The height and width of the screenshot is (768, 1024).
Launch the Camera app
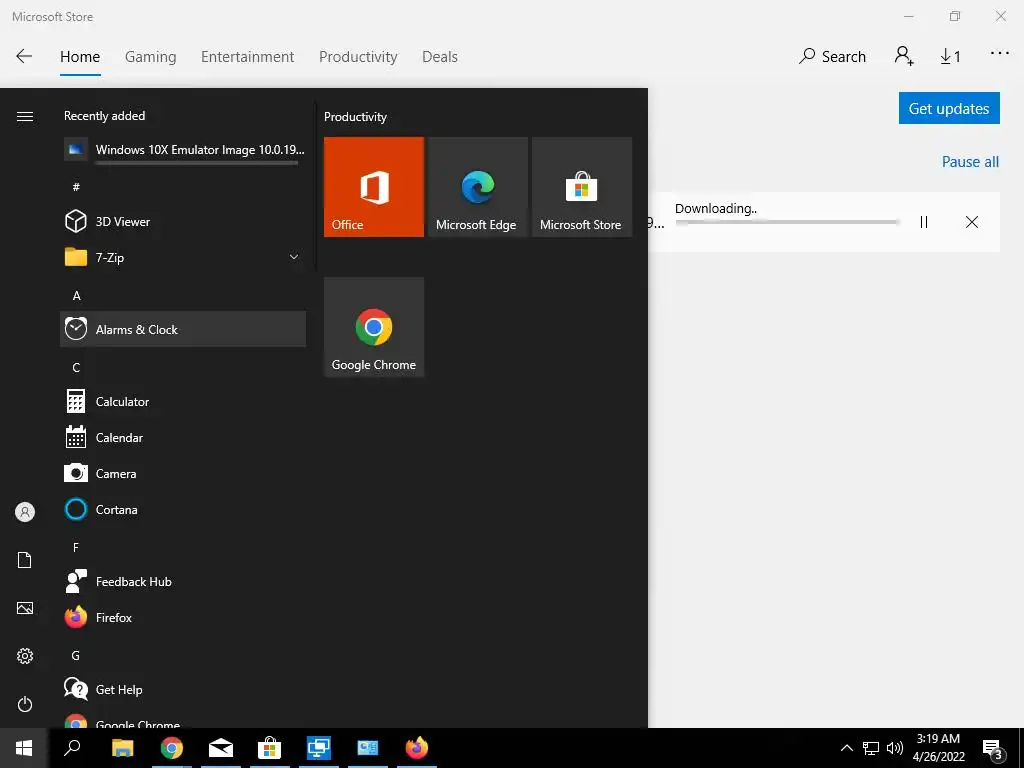click(183, 473)
